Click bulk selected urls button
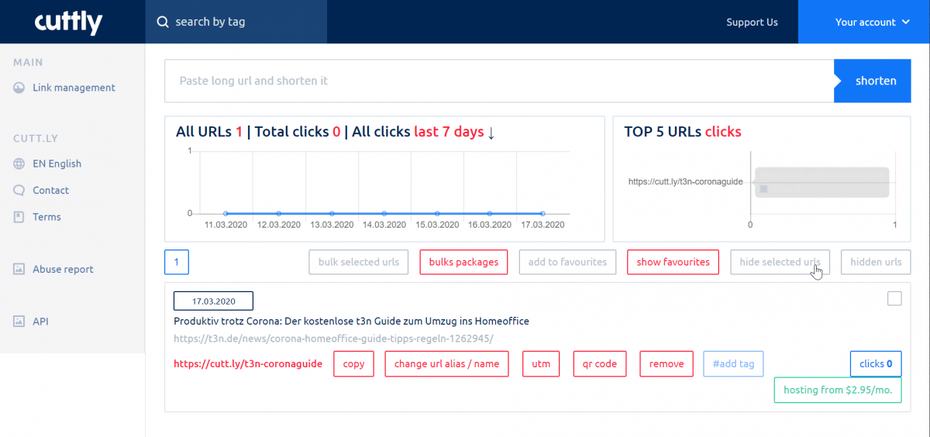This screenshot has height=437, width=930. tap(358, 262)
